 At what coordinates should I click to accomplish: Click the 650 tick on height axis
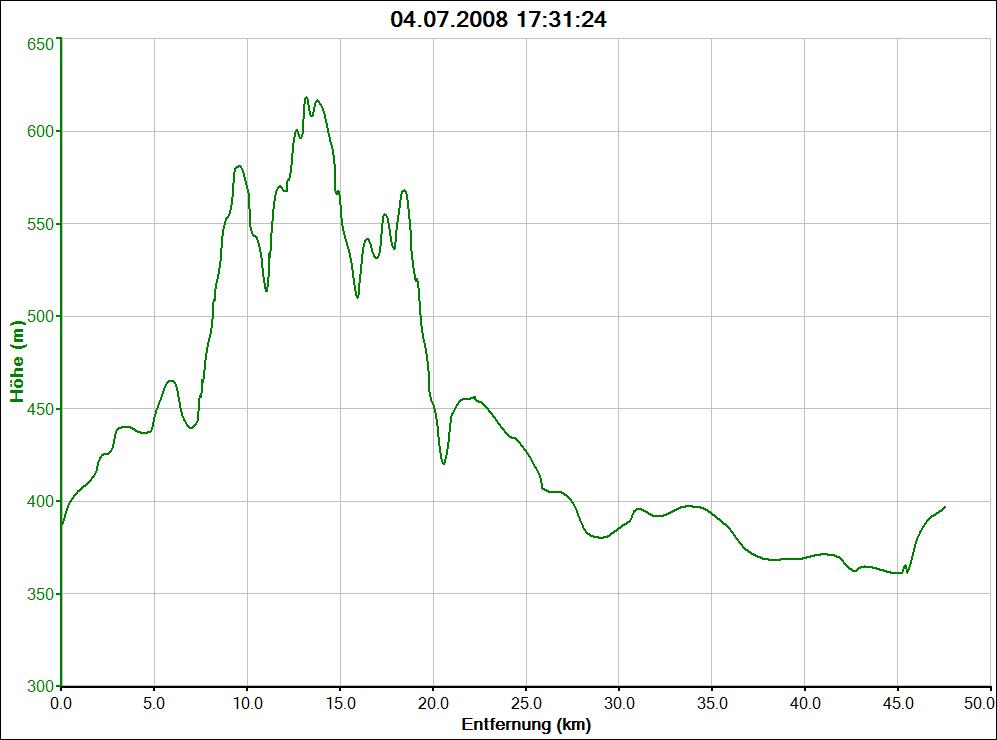coord(40,45)
